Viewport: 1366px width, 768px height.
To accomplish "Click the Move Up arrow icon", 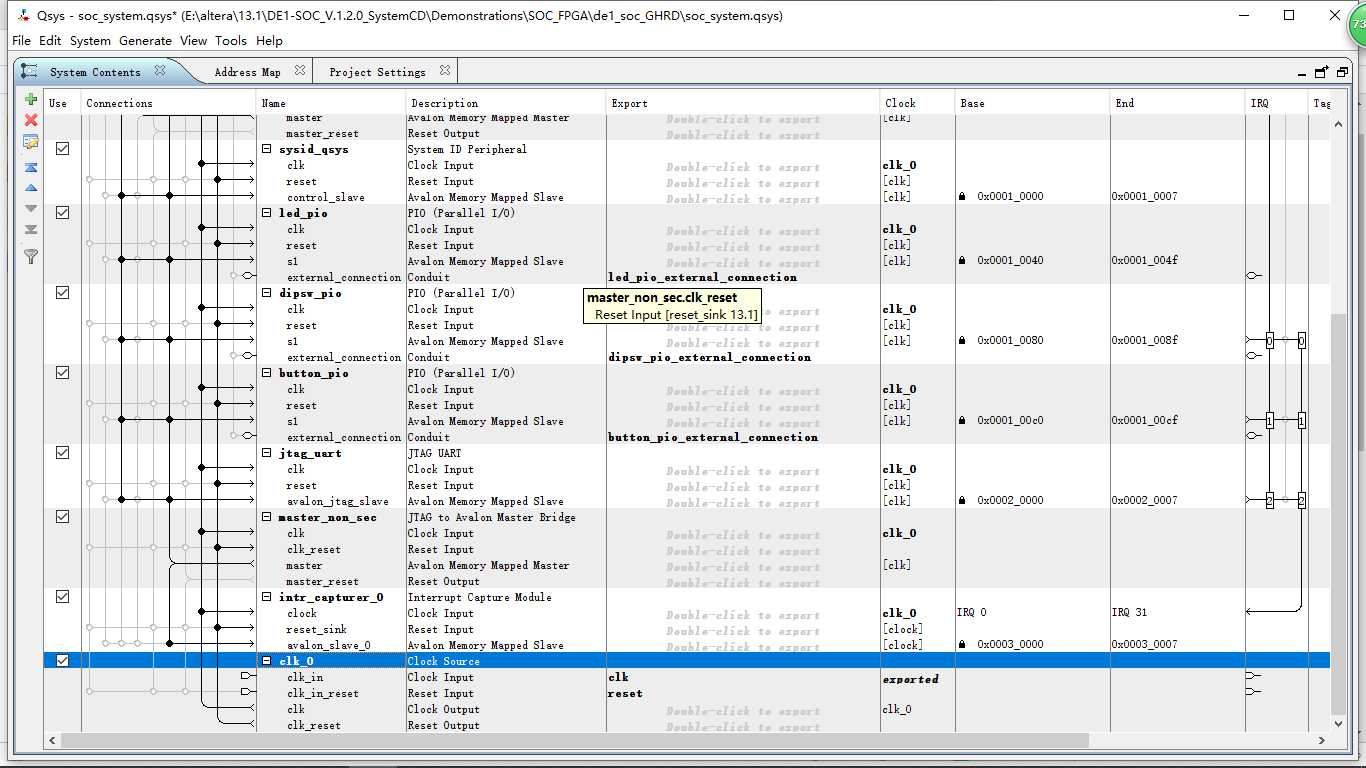I will 31,188.
